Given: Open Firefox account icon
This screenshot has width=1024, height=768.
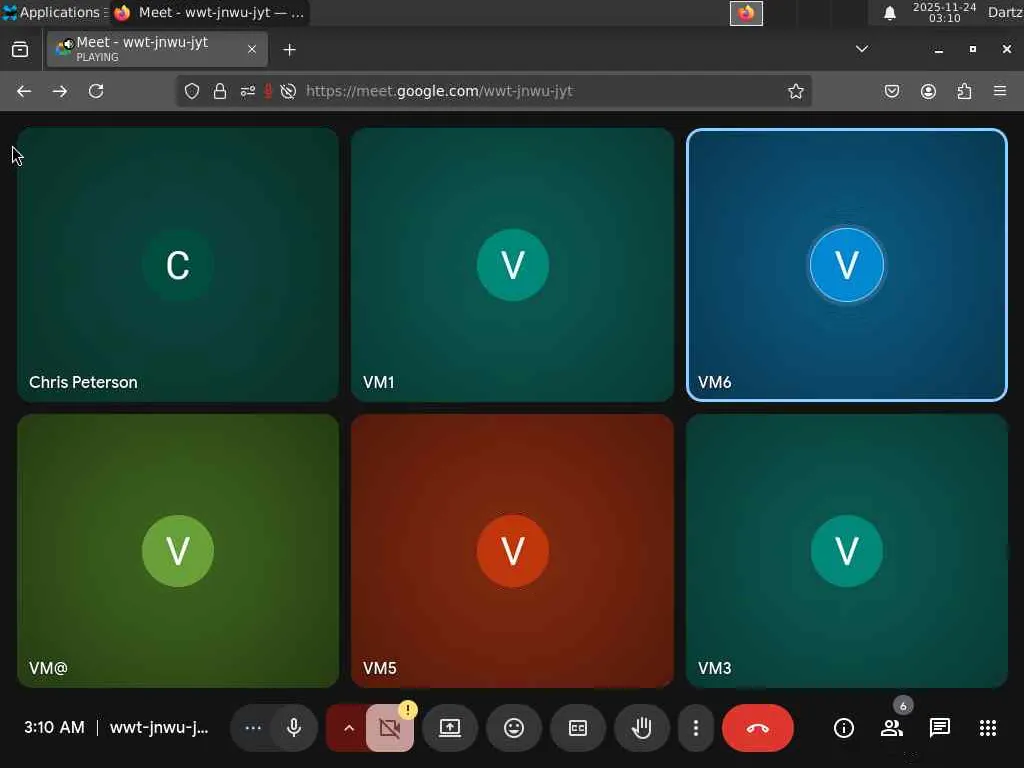Looking at the screenshot, I should tap(928, 91).
